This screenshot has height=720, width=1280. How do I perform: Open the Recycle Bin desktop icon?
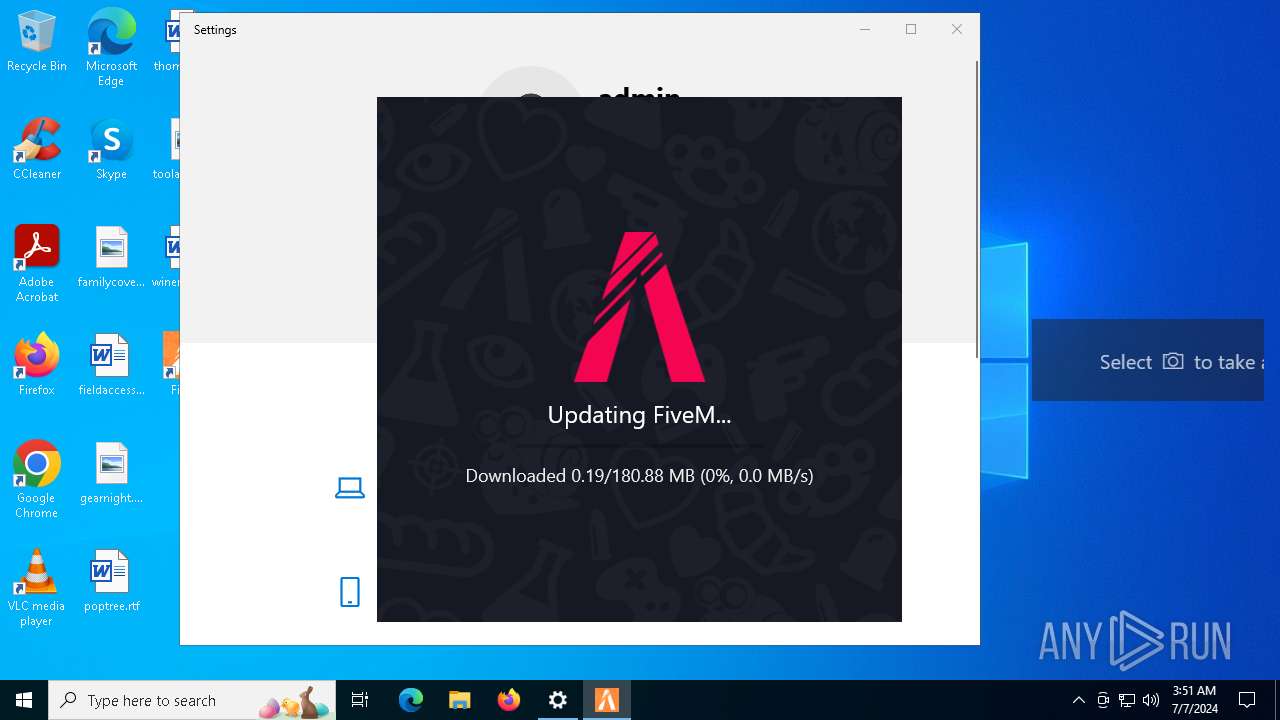coord(37,42)
